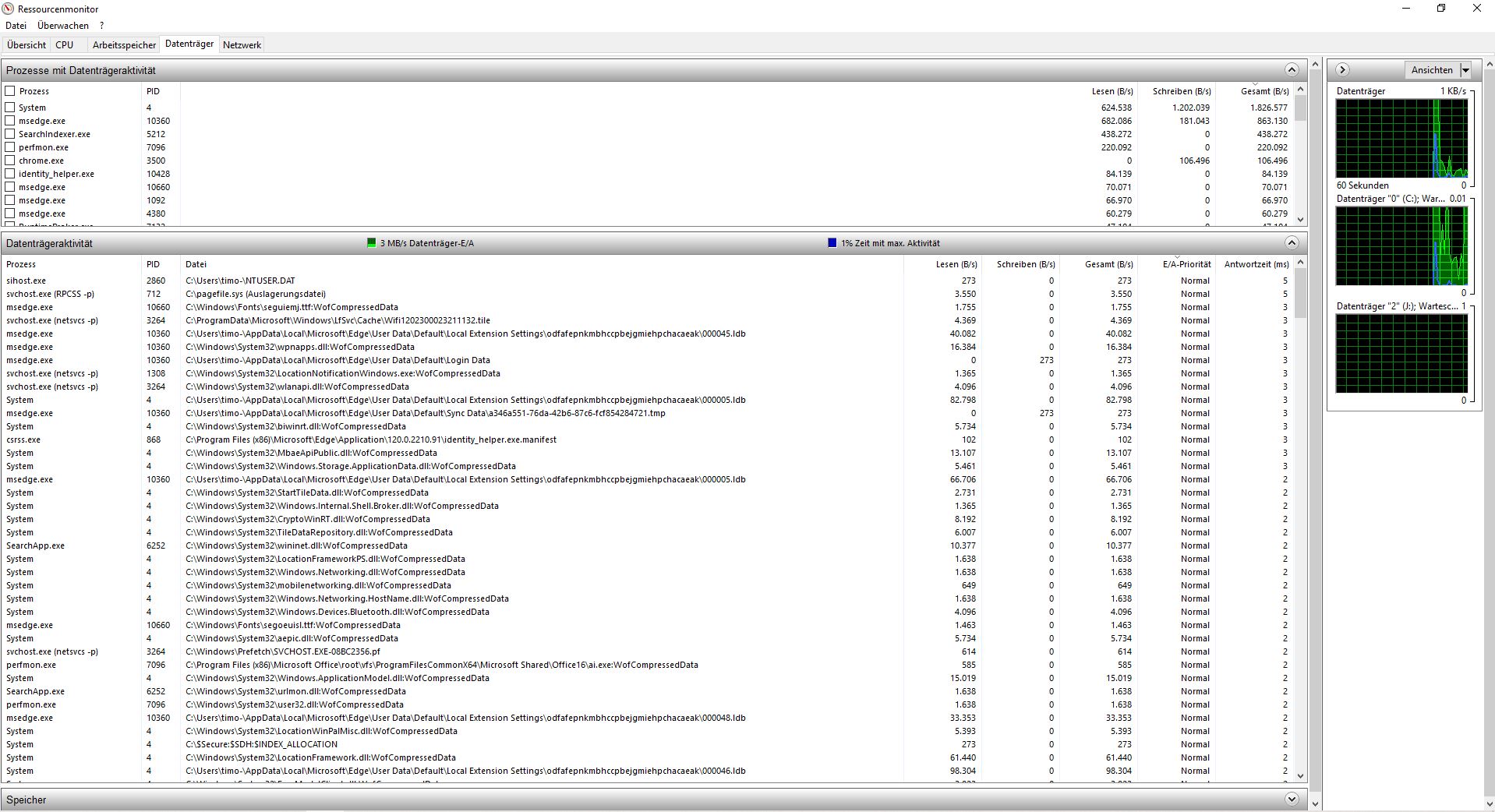Select the LocationNotificationWindows.exe row
1495x812 pixels.
click(647, 373)
